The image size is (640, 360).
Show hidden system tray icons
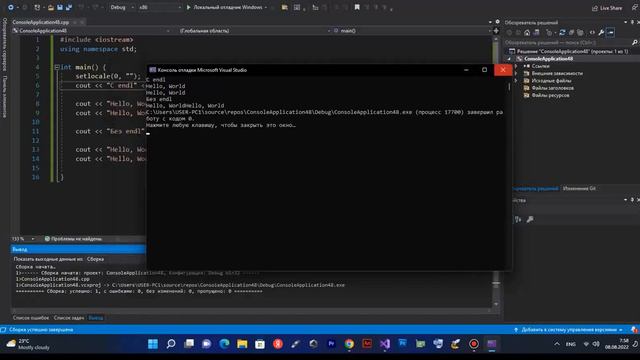point(557,344)
